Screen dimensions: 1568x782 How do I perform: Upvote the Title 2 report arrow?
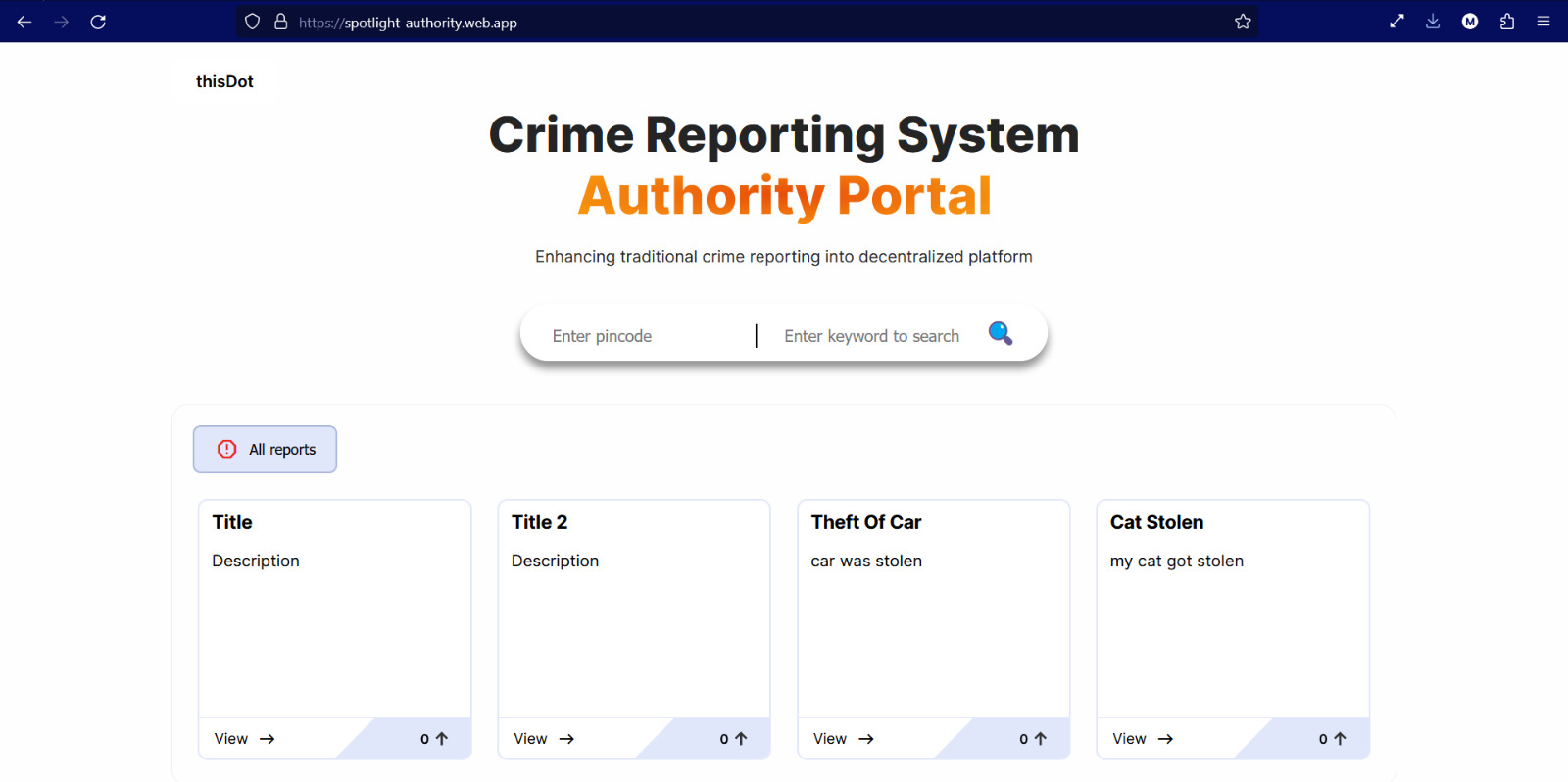[741, 739]
